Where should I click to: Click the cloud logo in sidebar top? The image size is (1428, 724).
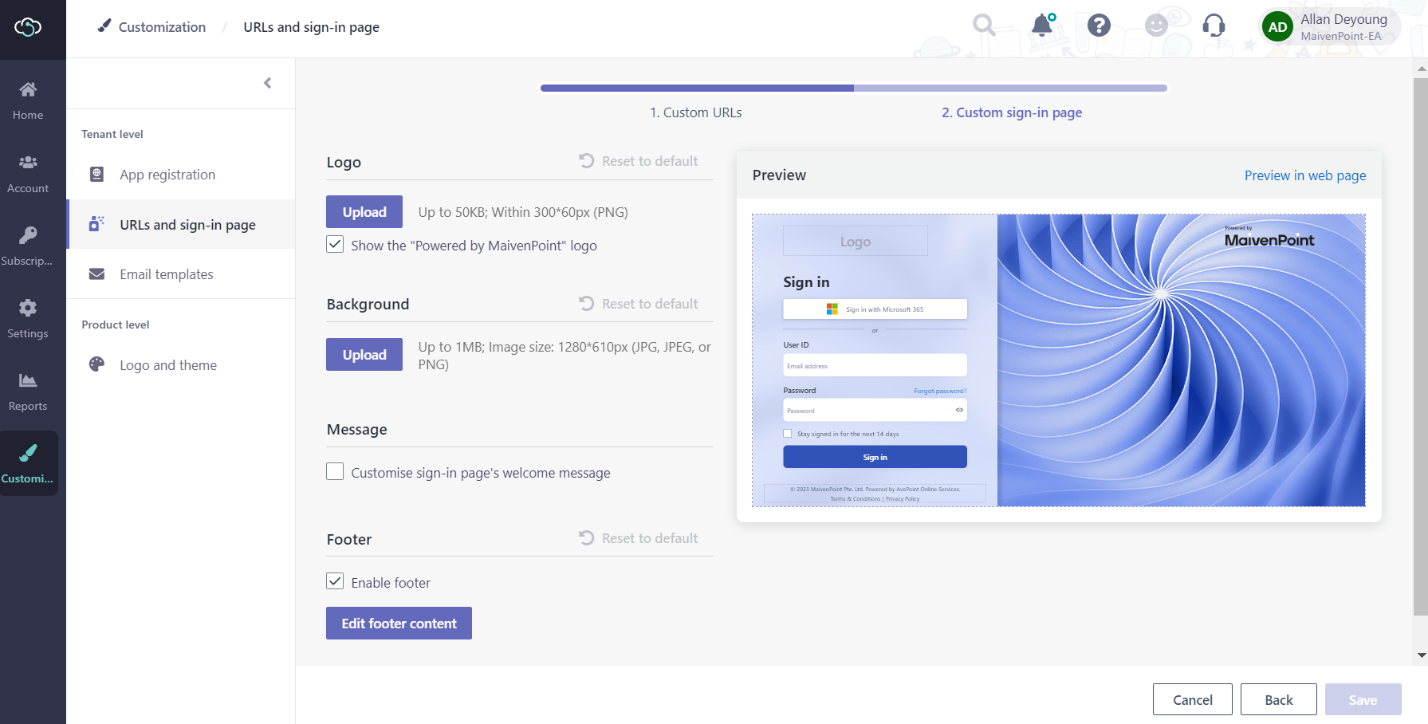(x=28, y=27)
